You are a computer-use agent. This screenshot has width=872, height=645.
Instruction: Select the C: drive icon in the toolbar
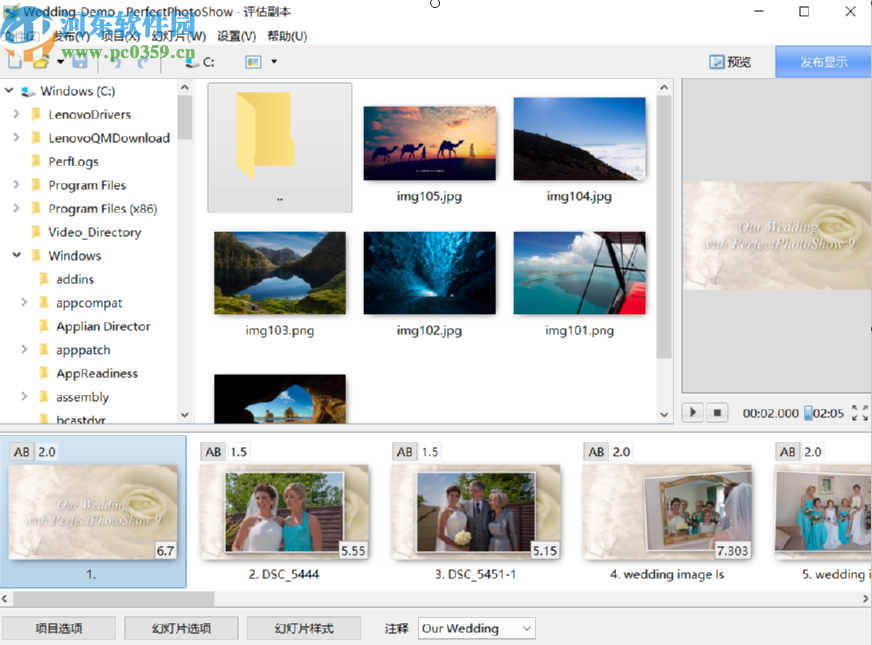coord(192,61)
